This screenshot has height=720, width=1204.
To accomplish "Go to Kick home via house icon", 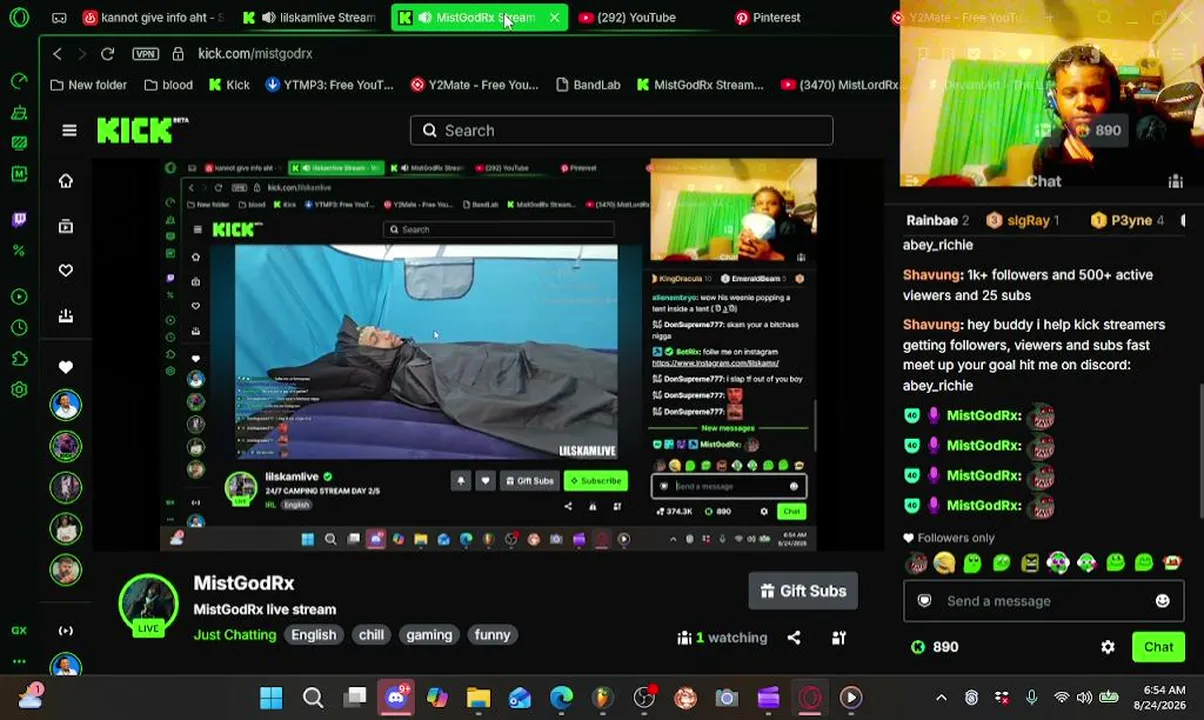I will click(66, 181).
